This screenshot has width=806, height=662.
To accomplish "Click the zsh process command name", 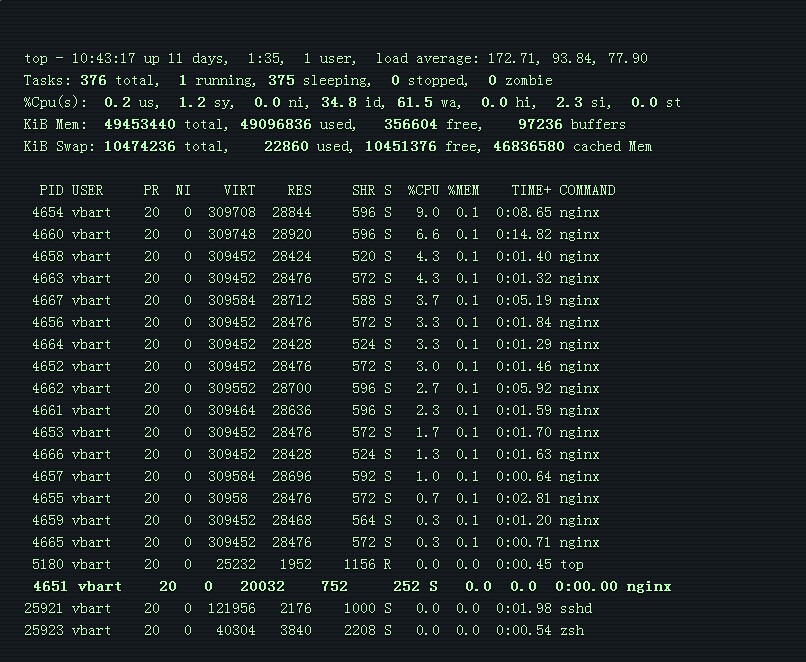I will 571,630.
